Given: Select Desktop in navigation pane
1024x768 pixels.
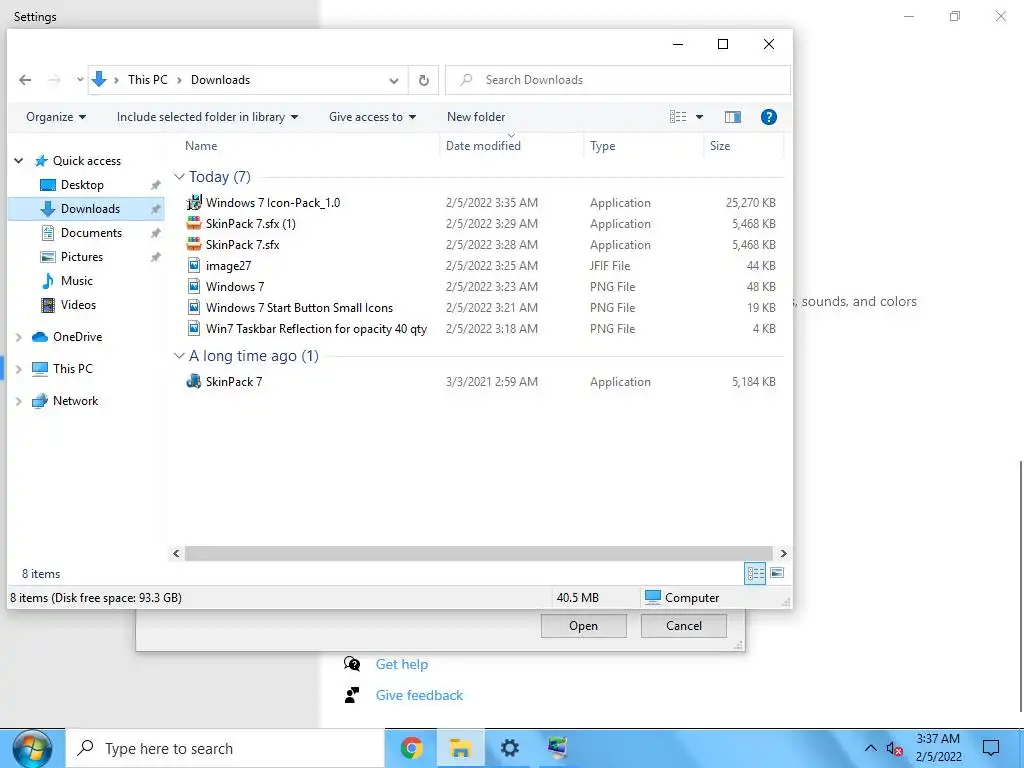Looking at the screenshot, I should coord(82,185).
